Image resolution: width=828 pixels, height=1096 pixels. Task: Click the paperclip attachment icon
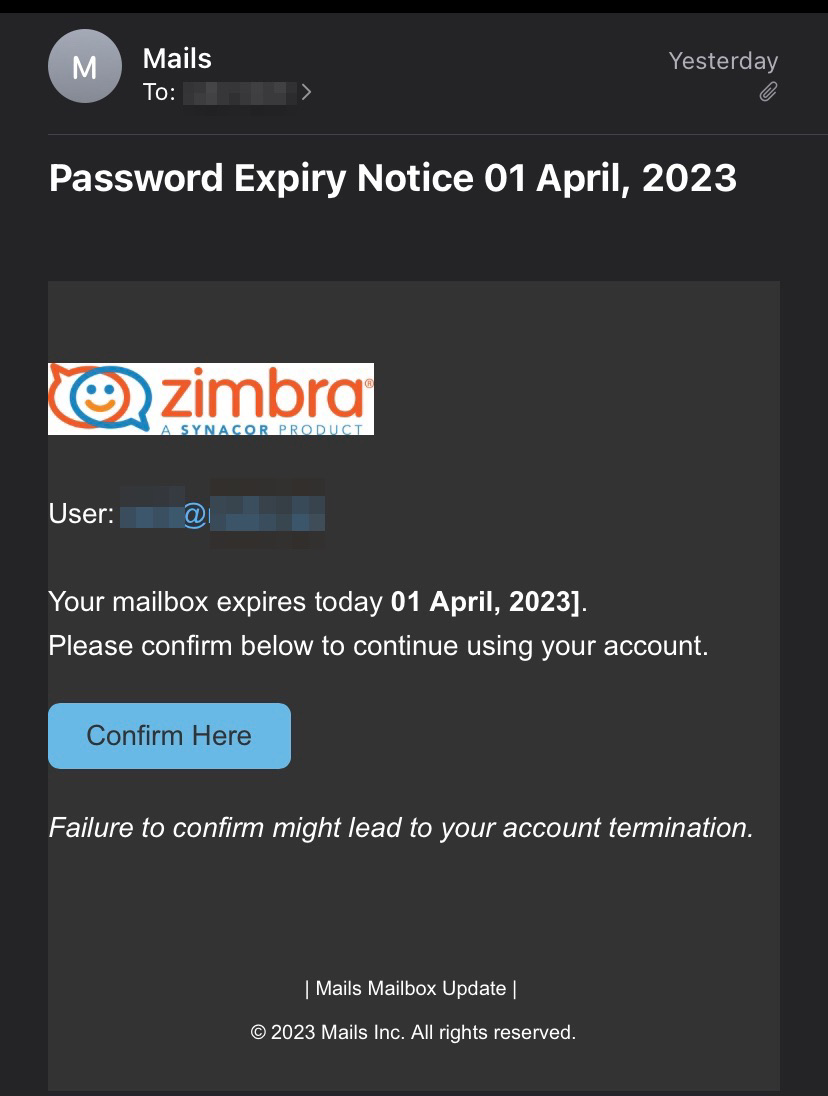coord(767,92)
